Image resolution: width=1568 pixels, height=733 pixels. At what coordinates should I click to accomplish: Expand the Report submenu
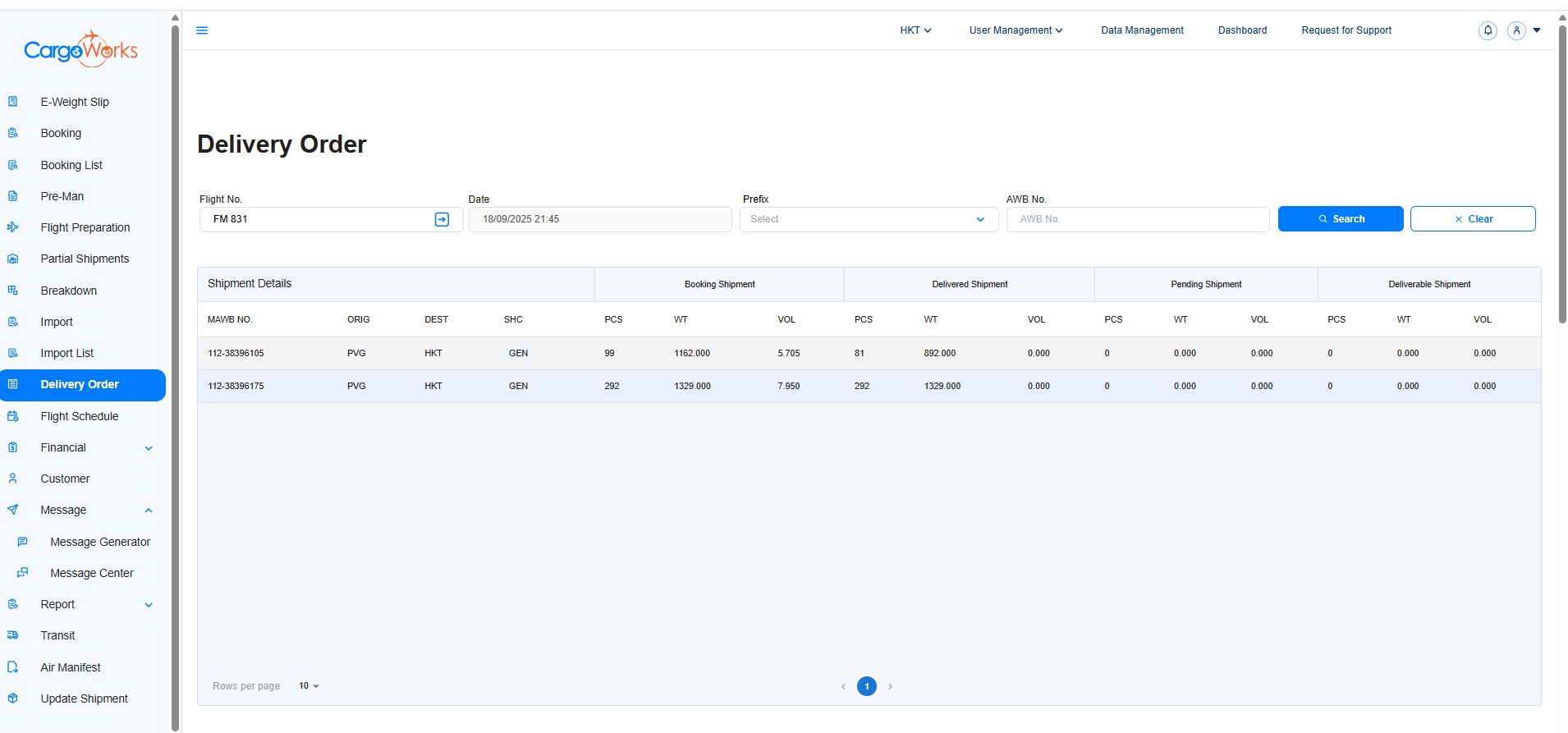149,605
